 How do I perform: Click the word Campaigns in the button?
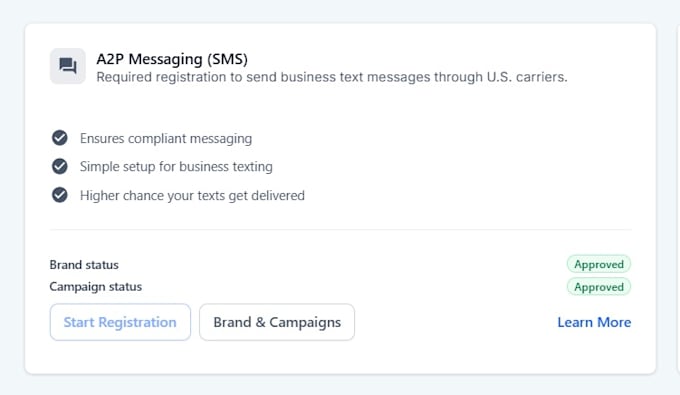[305, 323]
